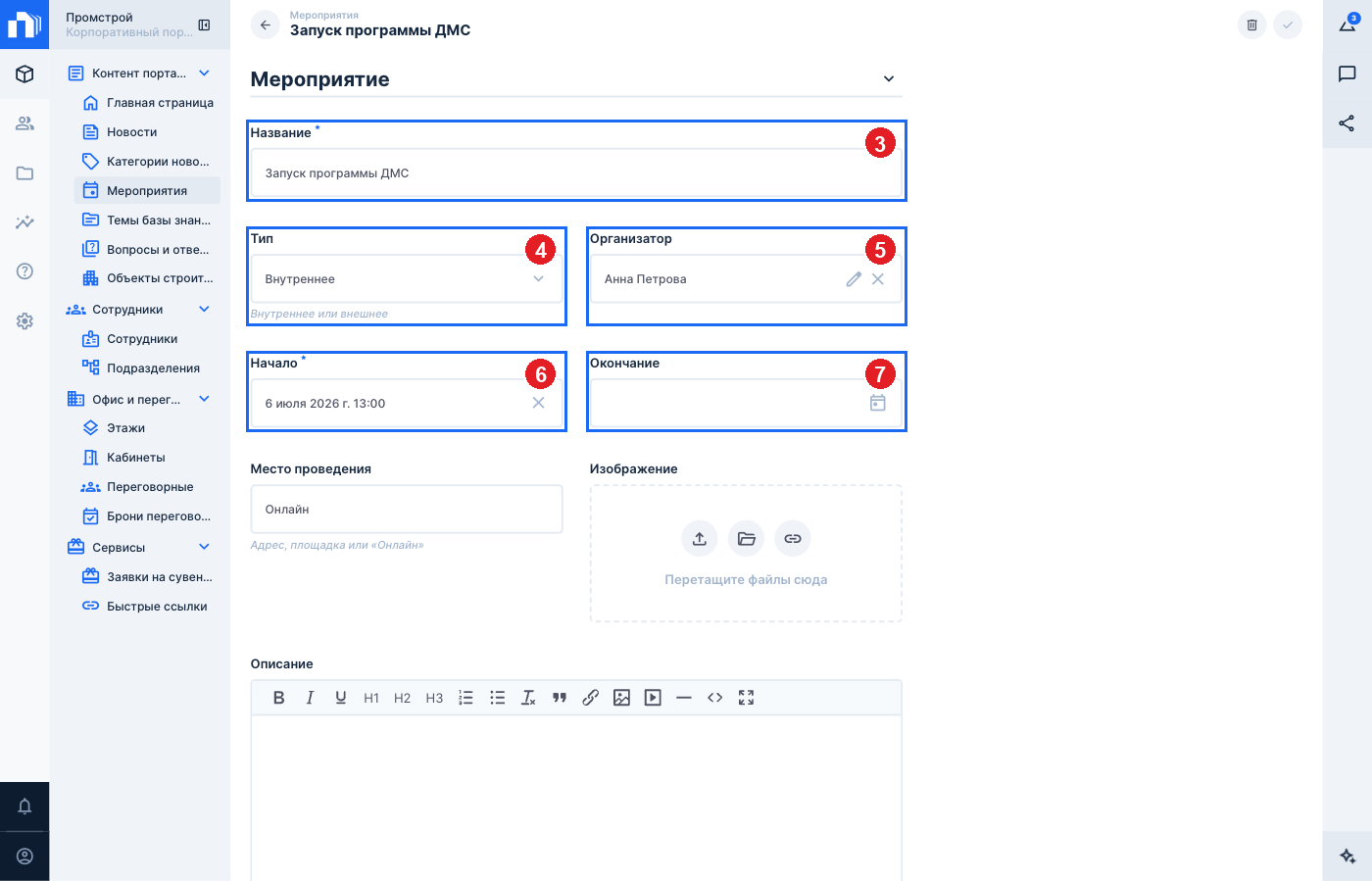The width and height of the screenshot is (1372, 881).
Task: Open the users icon in left rail
Action: coord(24,123)
